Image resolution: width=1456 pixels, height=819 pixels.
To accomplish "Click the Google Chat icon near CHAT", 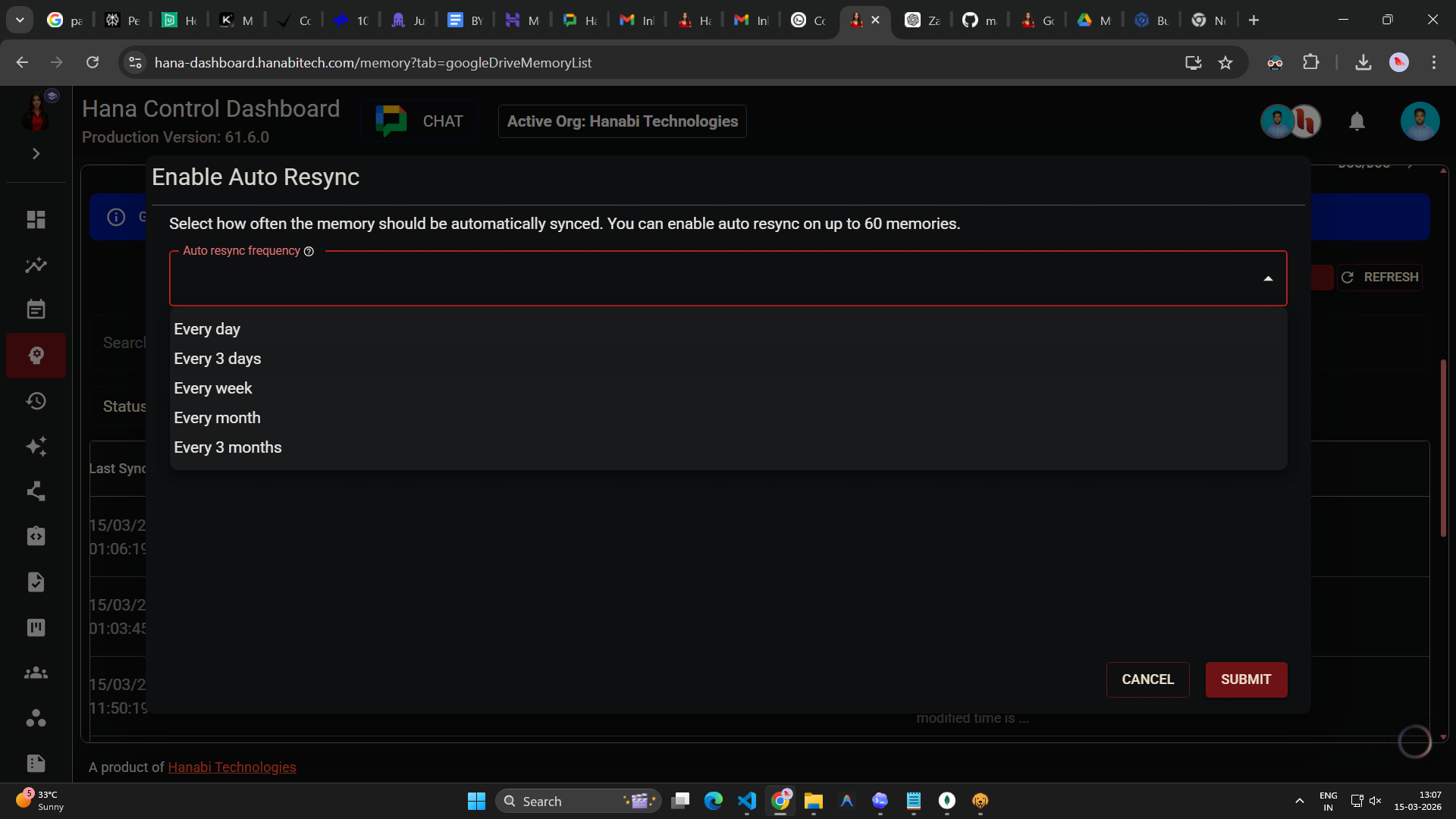I will click(x=391, y=120).
